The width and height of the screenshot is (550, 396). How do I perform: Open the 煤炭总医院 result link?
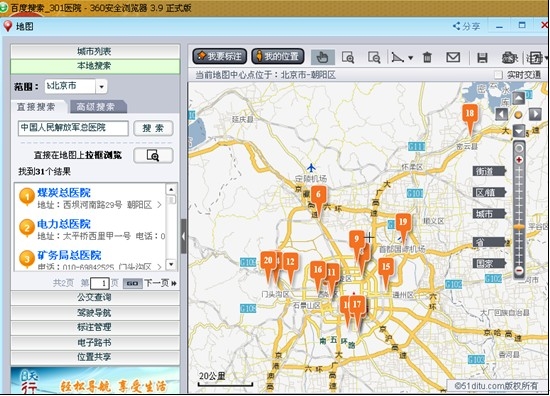(x=64, y=192)
